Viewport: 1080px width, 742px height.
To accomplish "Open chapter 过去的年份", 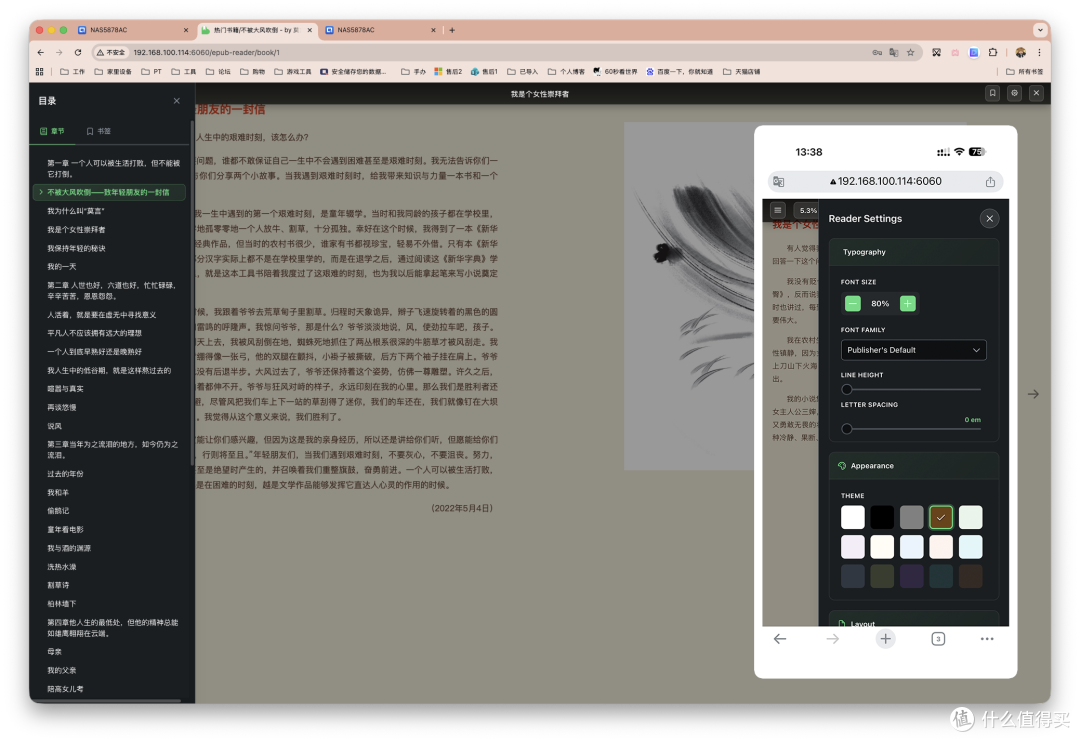I will coord(65,474).
